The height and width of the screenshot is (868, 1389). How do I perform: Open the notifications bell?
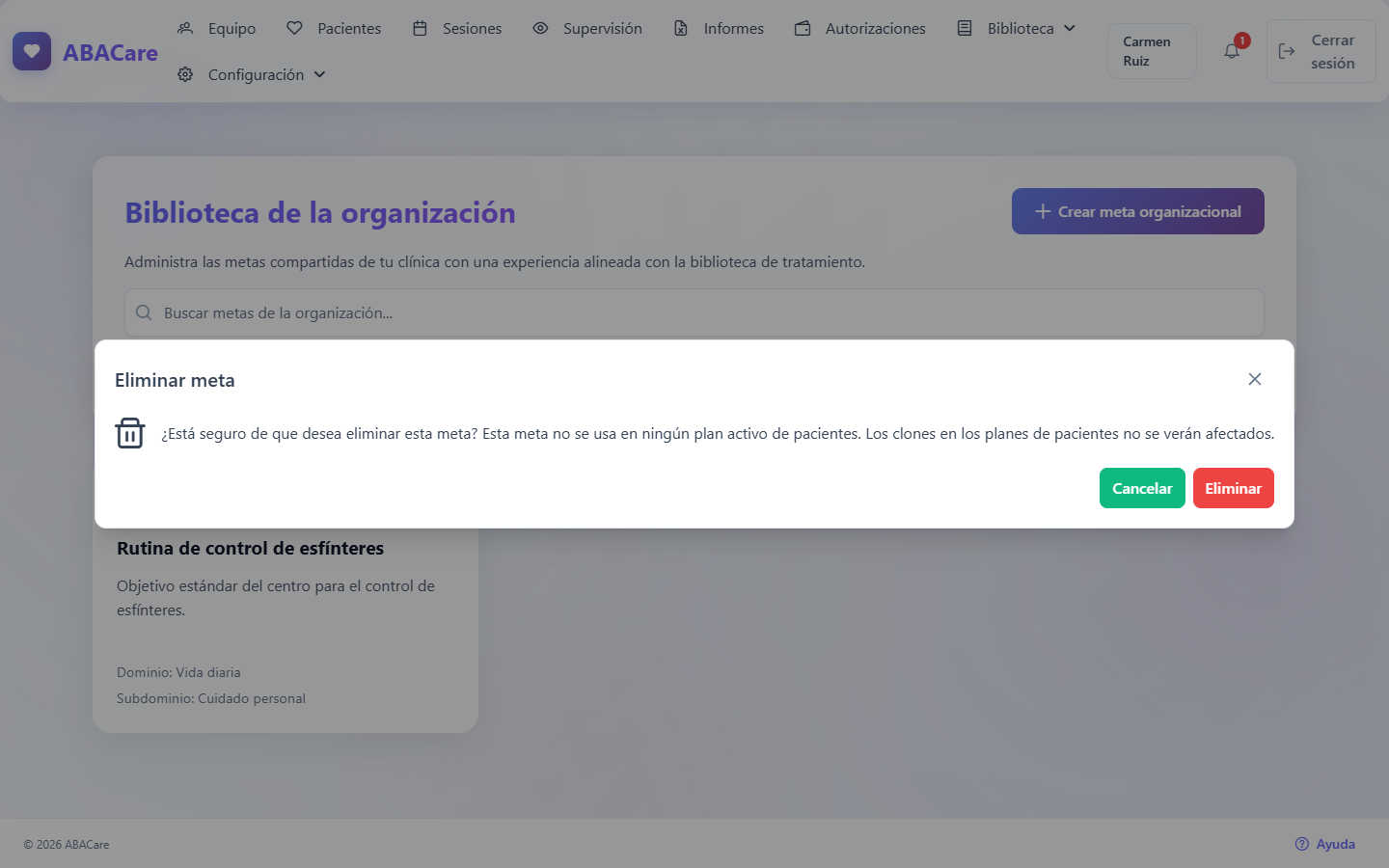(1232, 51)
